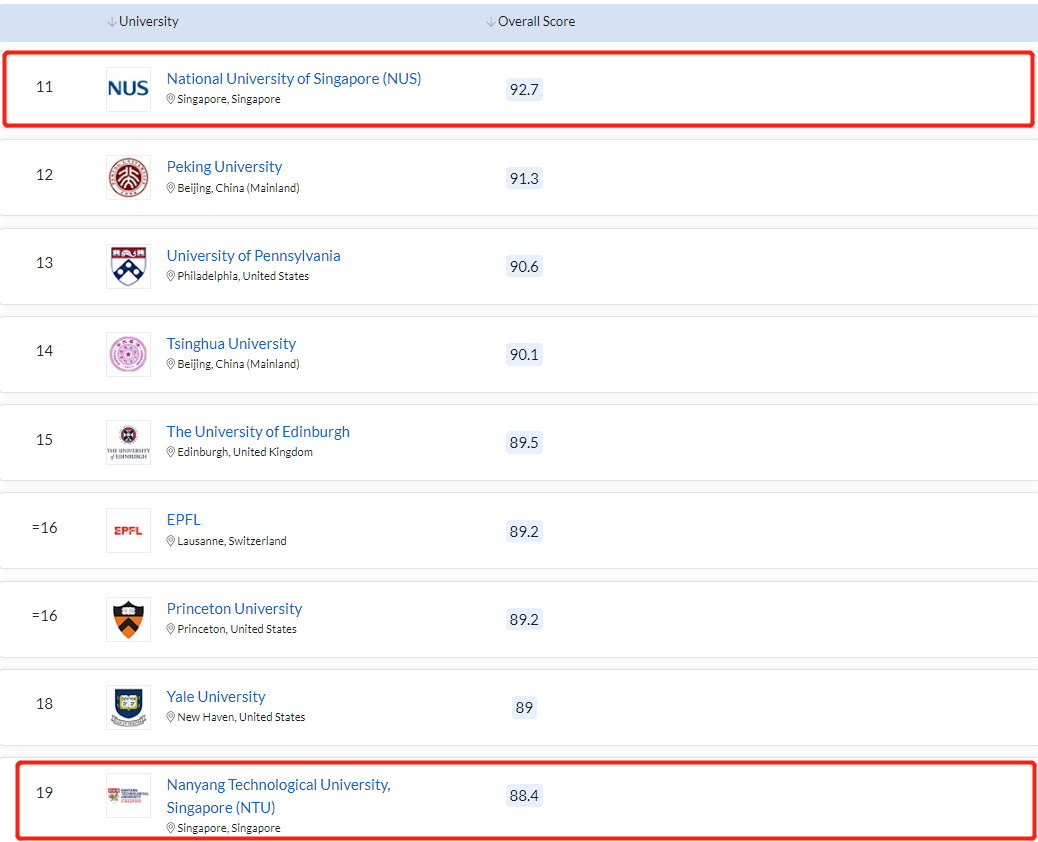This screenshot has width=1038, height=842.
Task: Open Nanyang Technological University, Singapore (NTU) link
Action: click(279, 796)
